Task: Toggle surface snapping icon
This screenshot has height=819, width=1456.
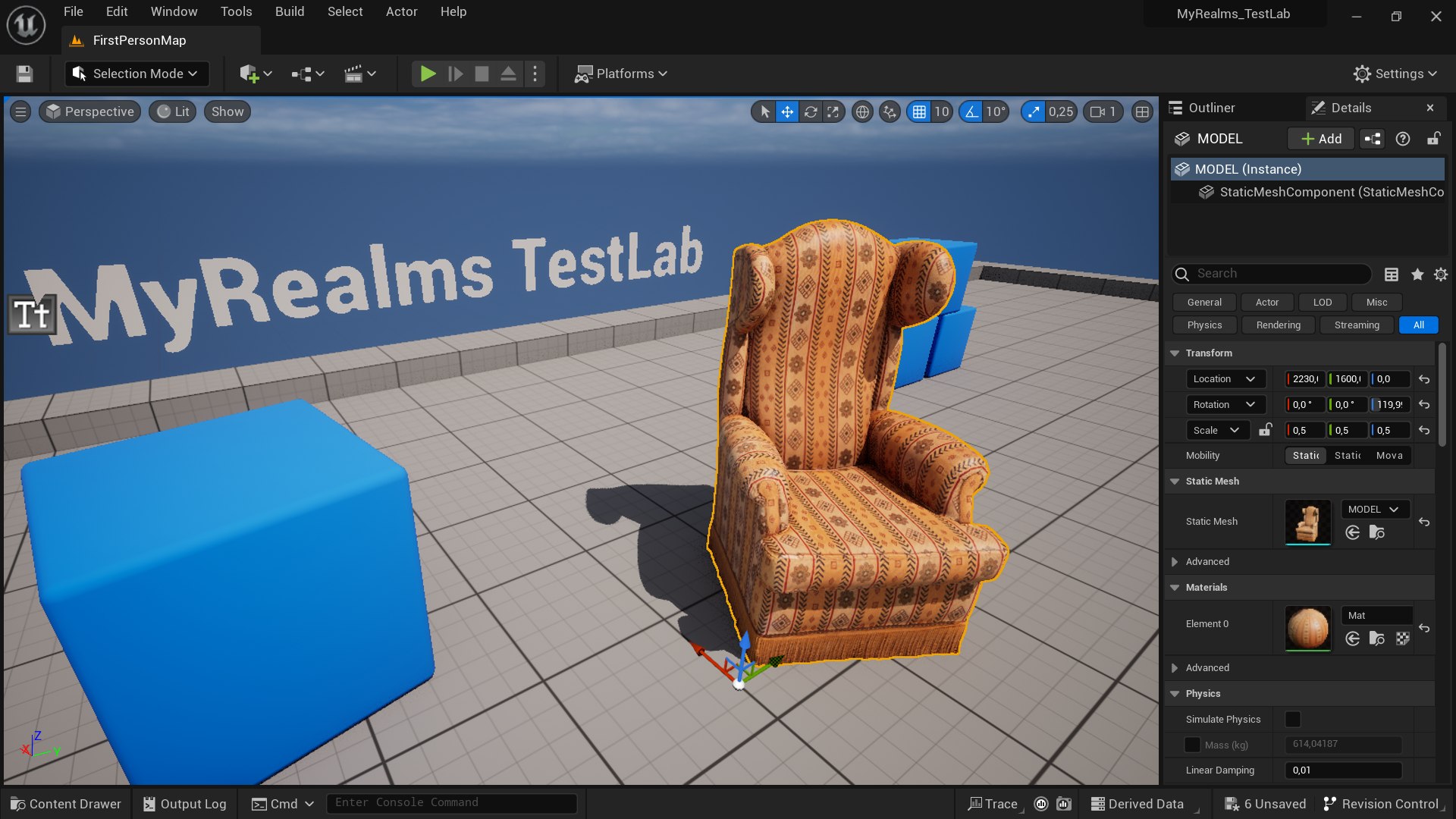Action: click(x=890, y=111)
